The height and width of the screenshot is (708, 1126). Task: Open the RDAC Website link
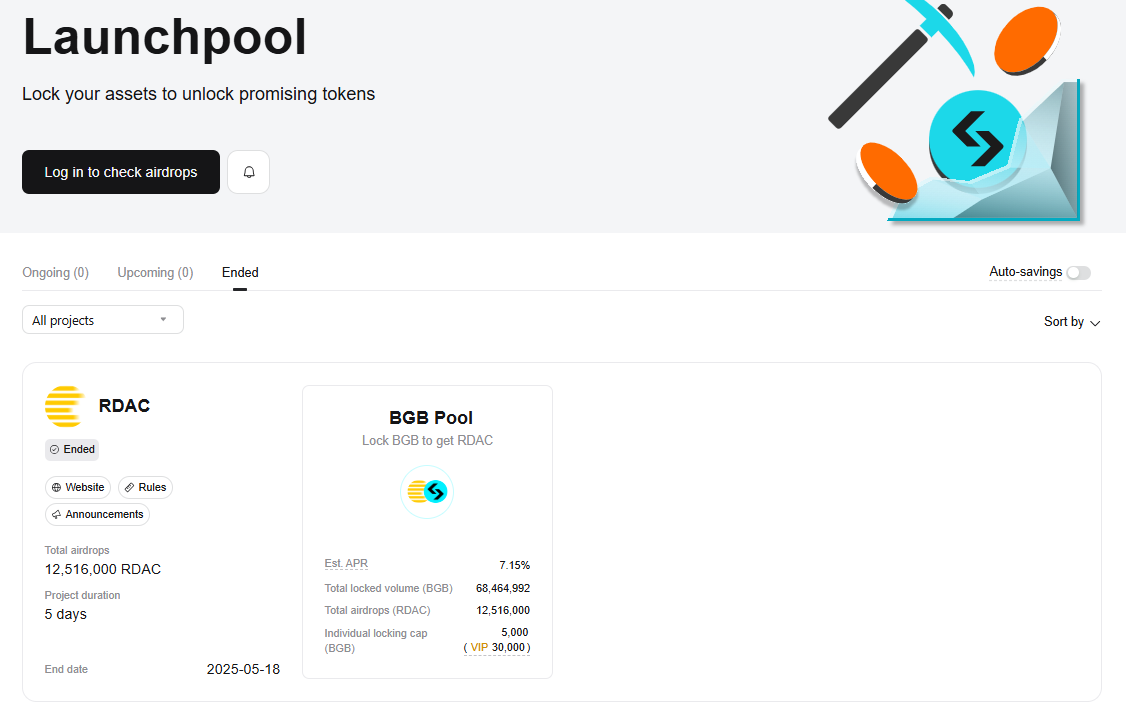(x=78, y=488)
